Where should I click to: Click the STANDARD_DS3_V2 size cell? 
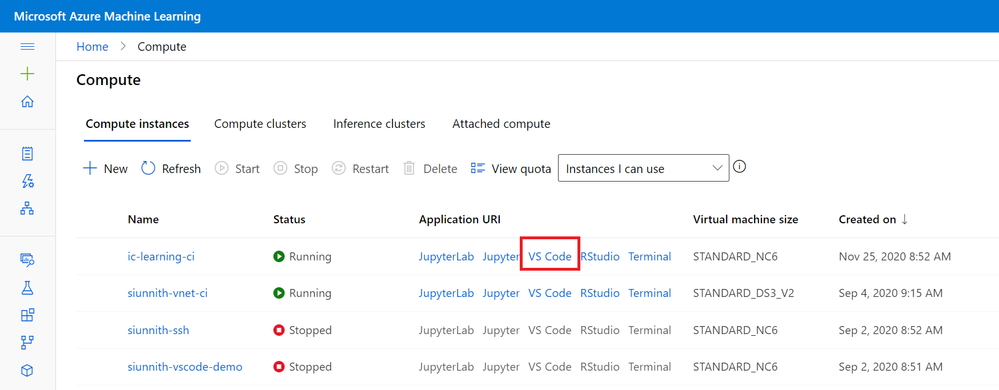[x=744, y=293]
